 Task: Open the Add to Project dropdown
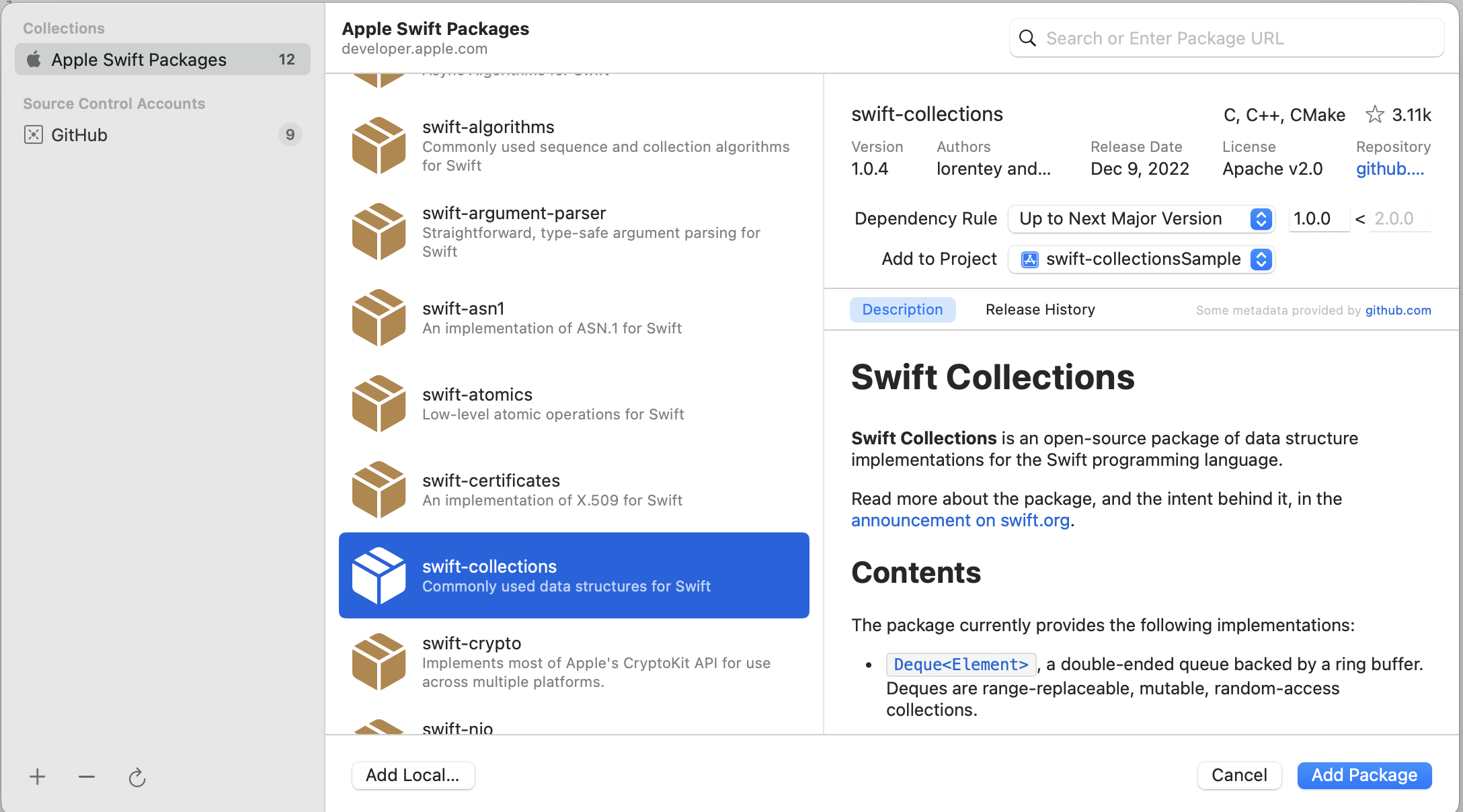coord(1141,259)
